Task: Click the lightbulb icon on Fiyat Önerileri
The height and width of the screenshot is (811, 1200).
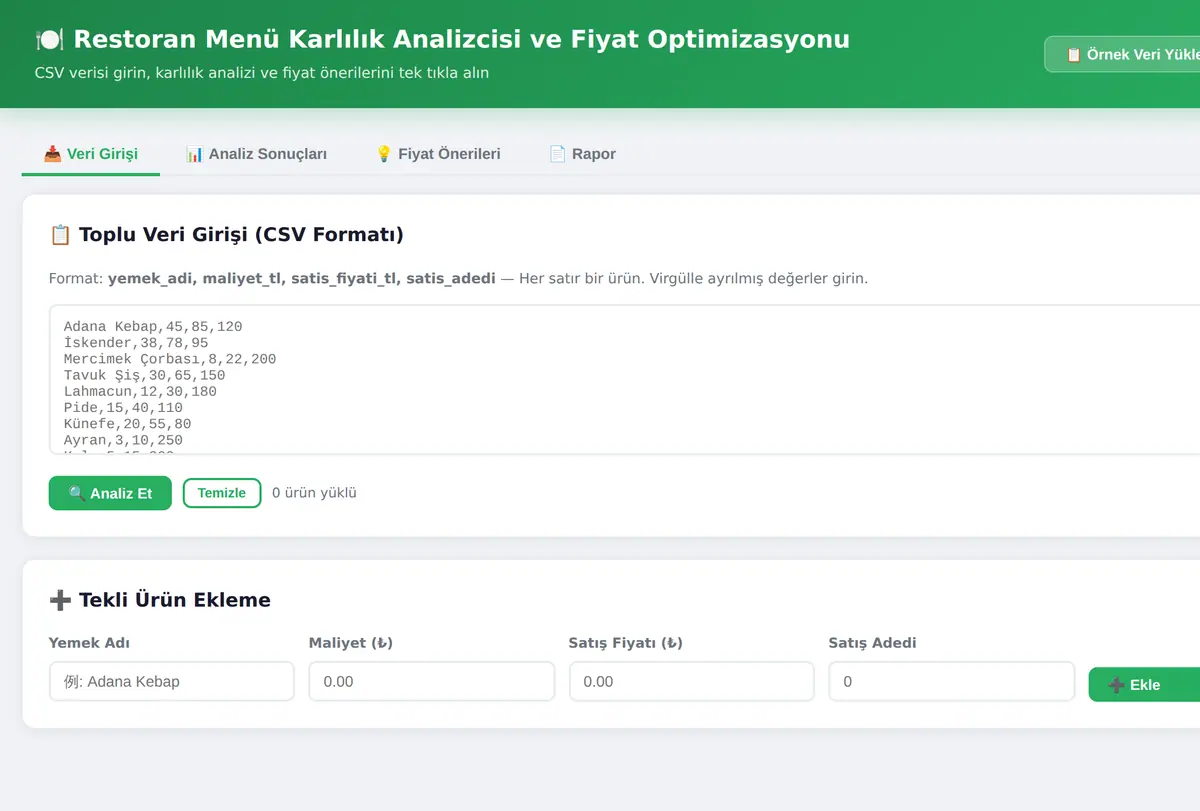Action: [384, 154]
